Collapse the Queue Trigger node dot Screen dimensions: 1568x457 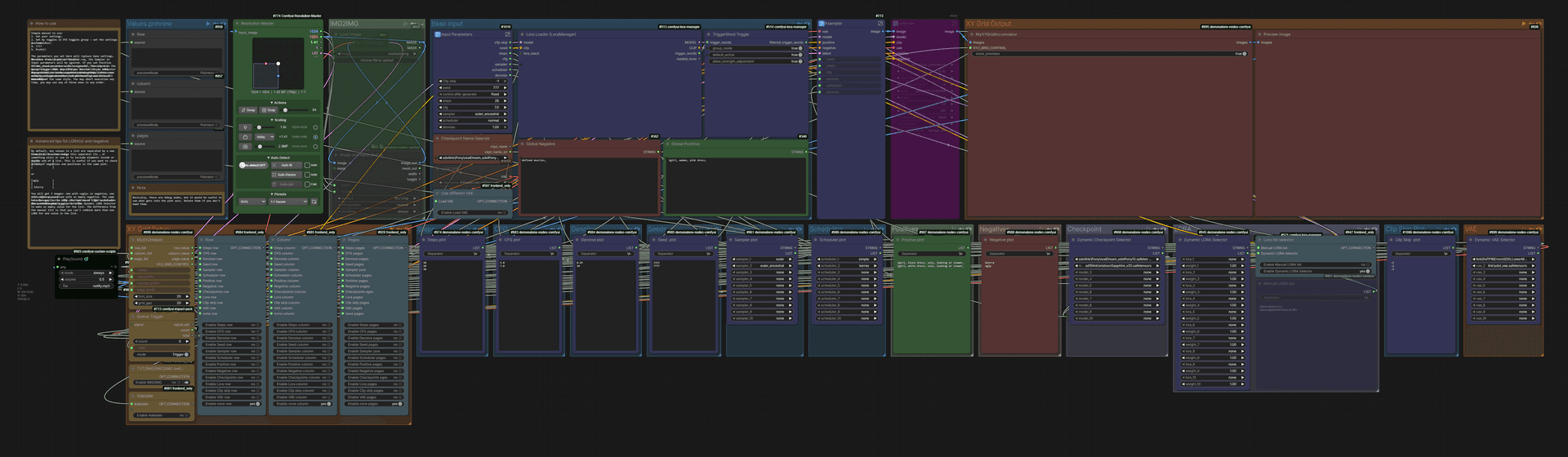pos(132,317)
